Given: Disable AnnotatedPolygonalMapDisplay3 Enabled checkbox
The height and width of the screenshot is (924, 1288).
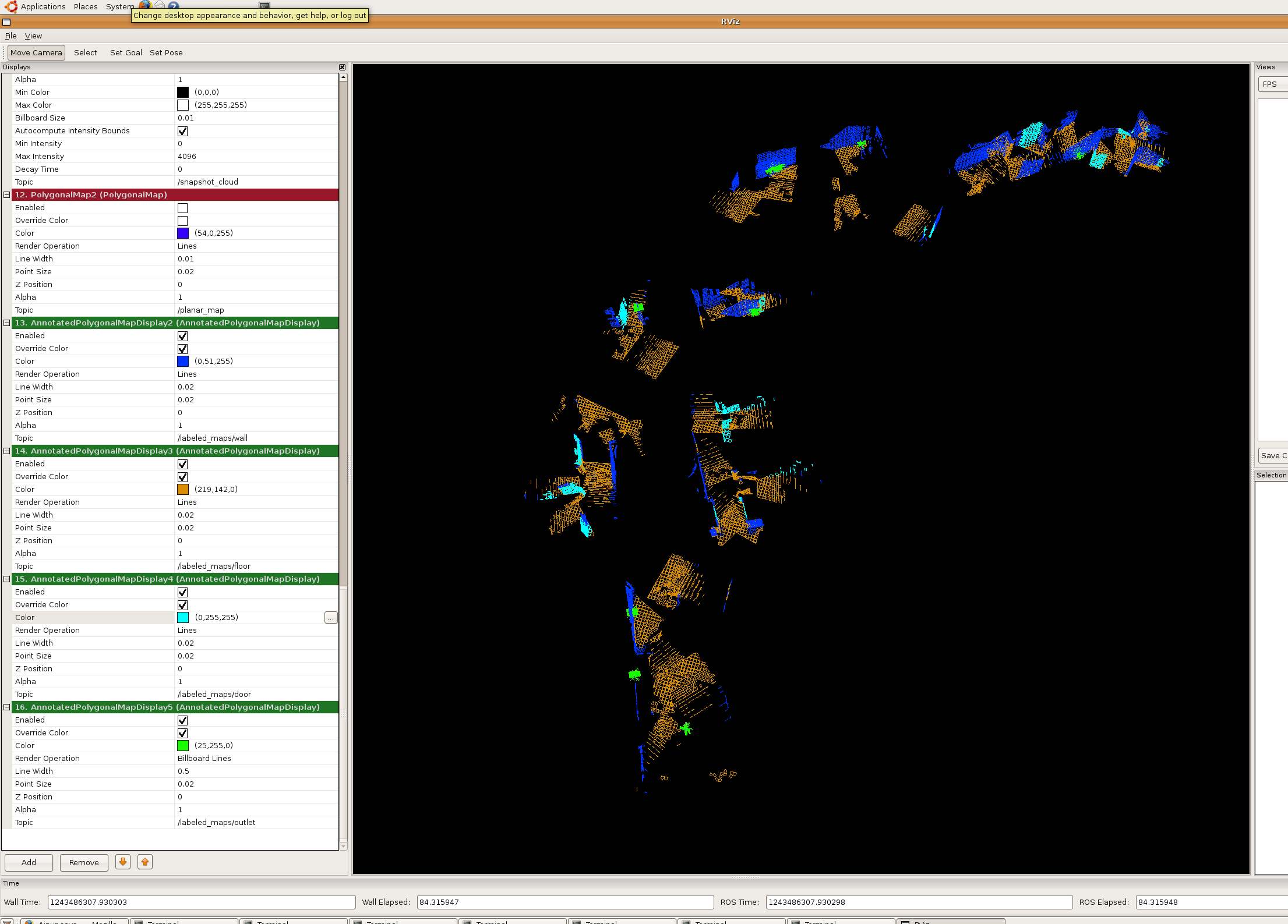Looking at the screenshot, I should click(182, 464).
